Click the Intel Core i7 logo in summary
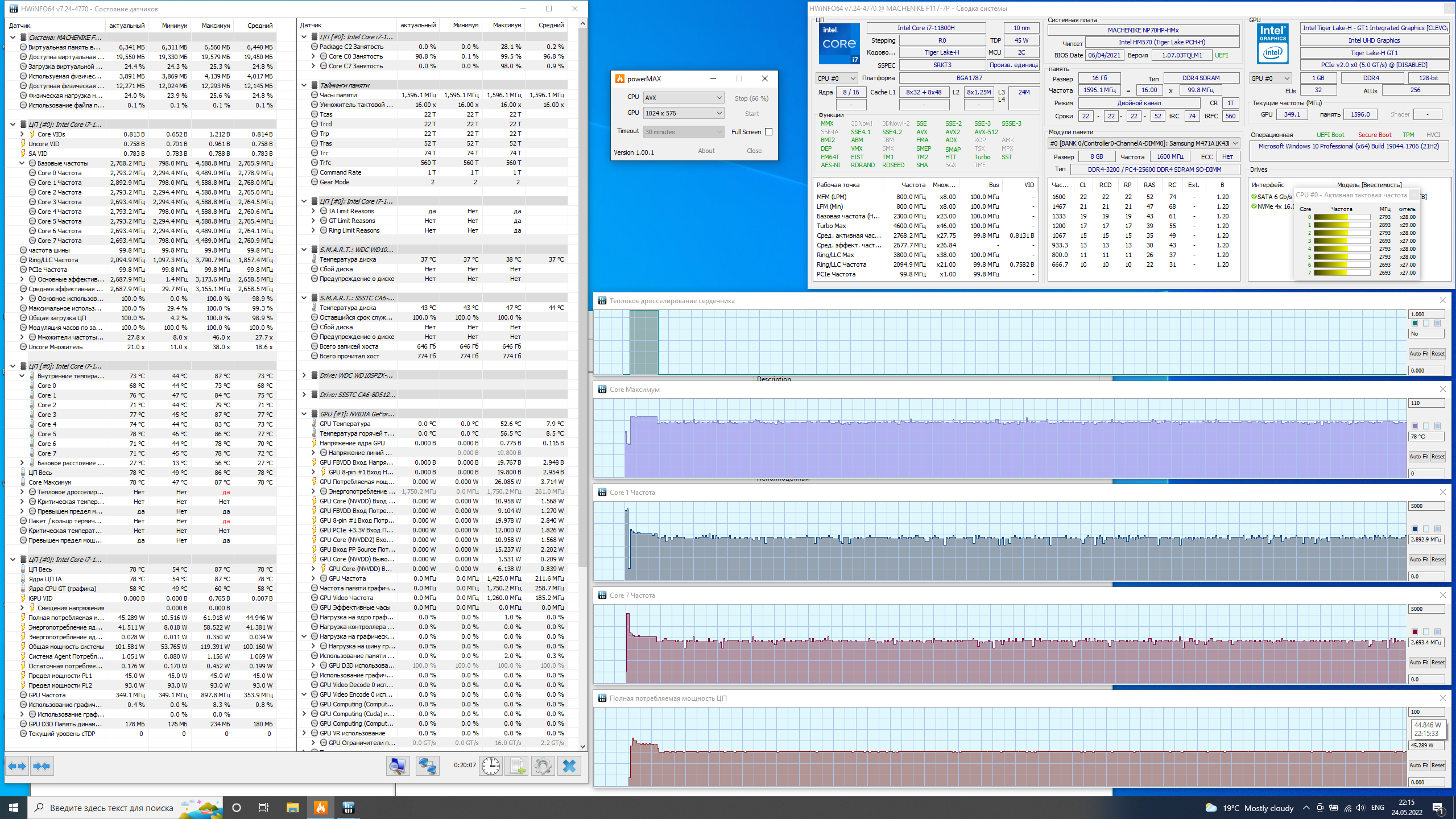 tap(839, 44)
